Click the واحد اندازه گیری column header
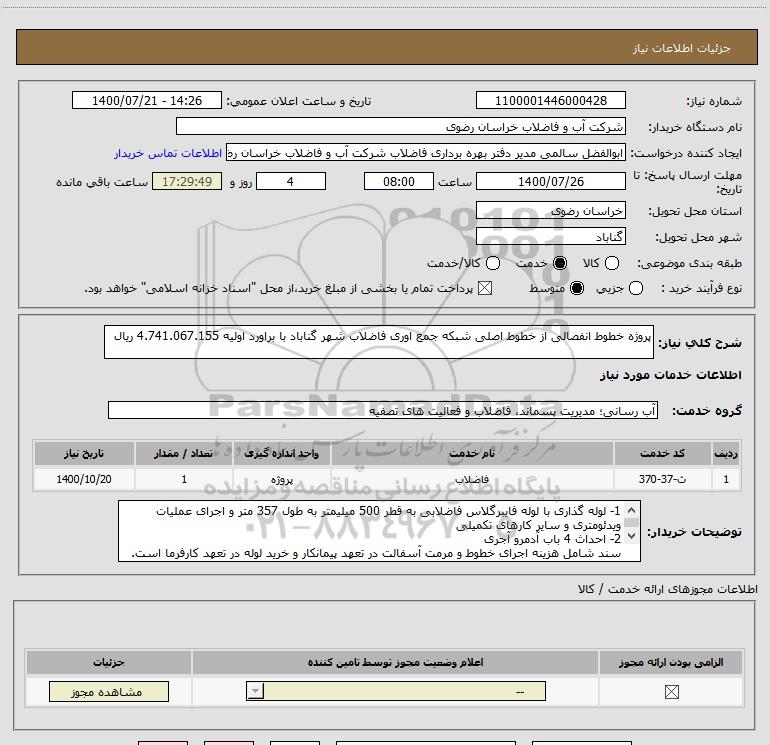 pos(282,453)
